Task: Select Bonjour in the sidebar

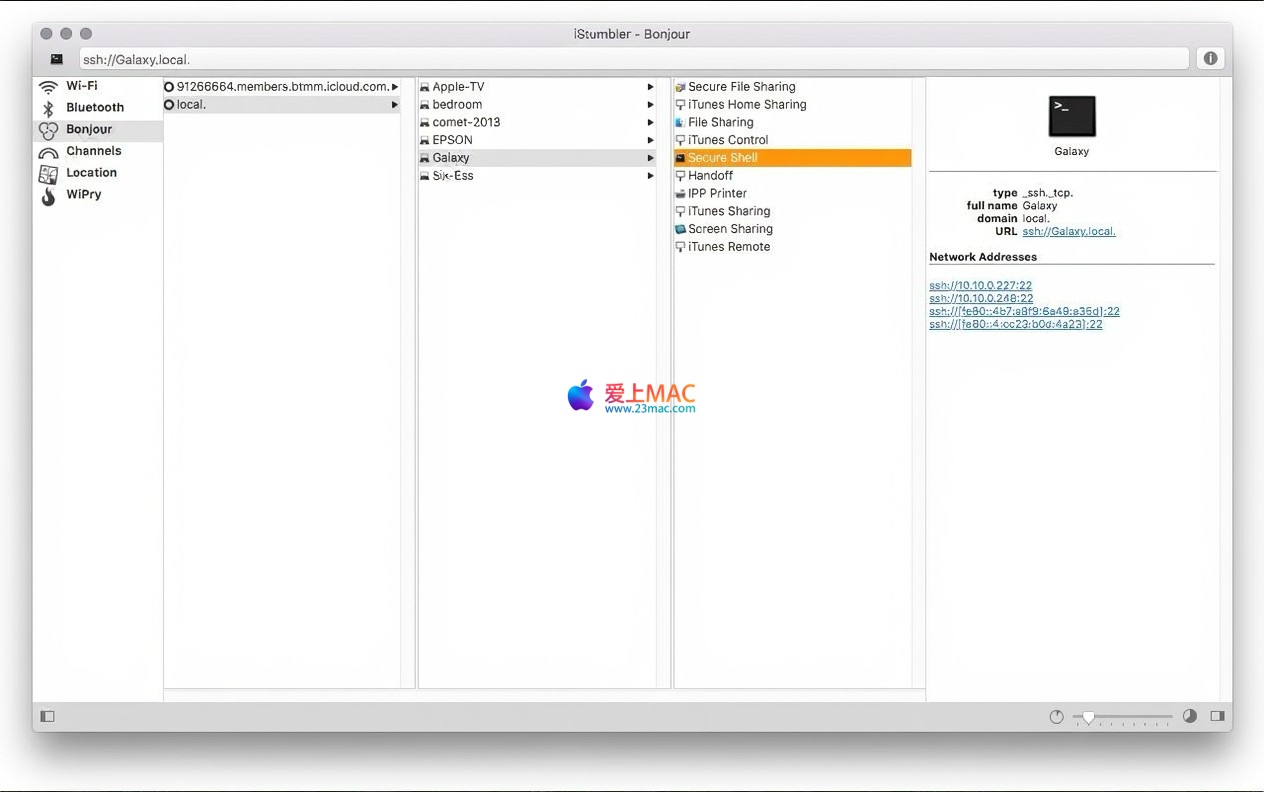Action: 89,130
